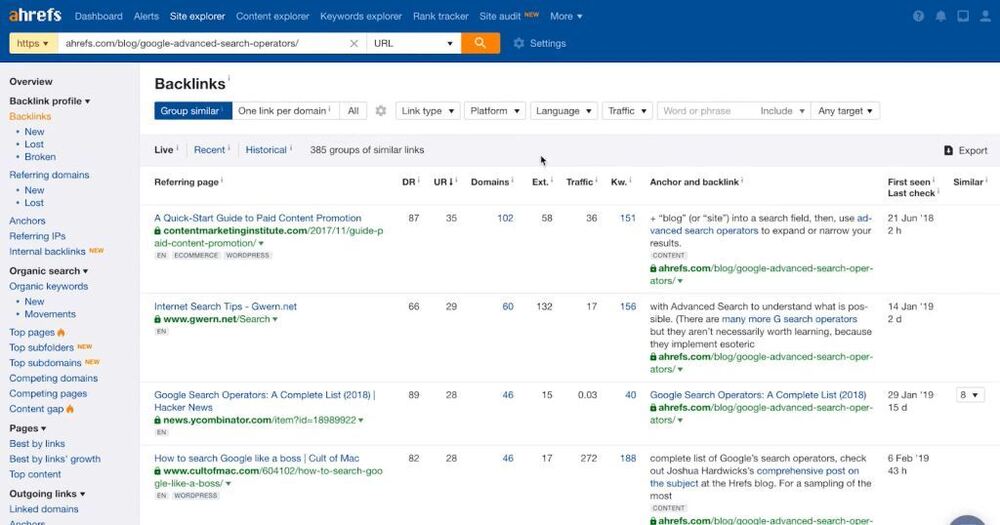This screenshot has width=1000, height=525.
Task: Open the Platform filter dropdown
Action: [495, 111]
